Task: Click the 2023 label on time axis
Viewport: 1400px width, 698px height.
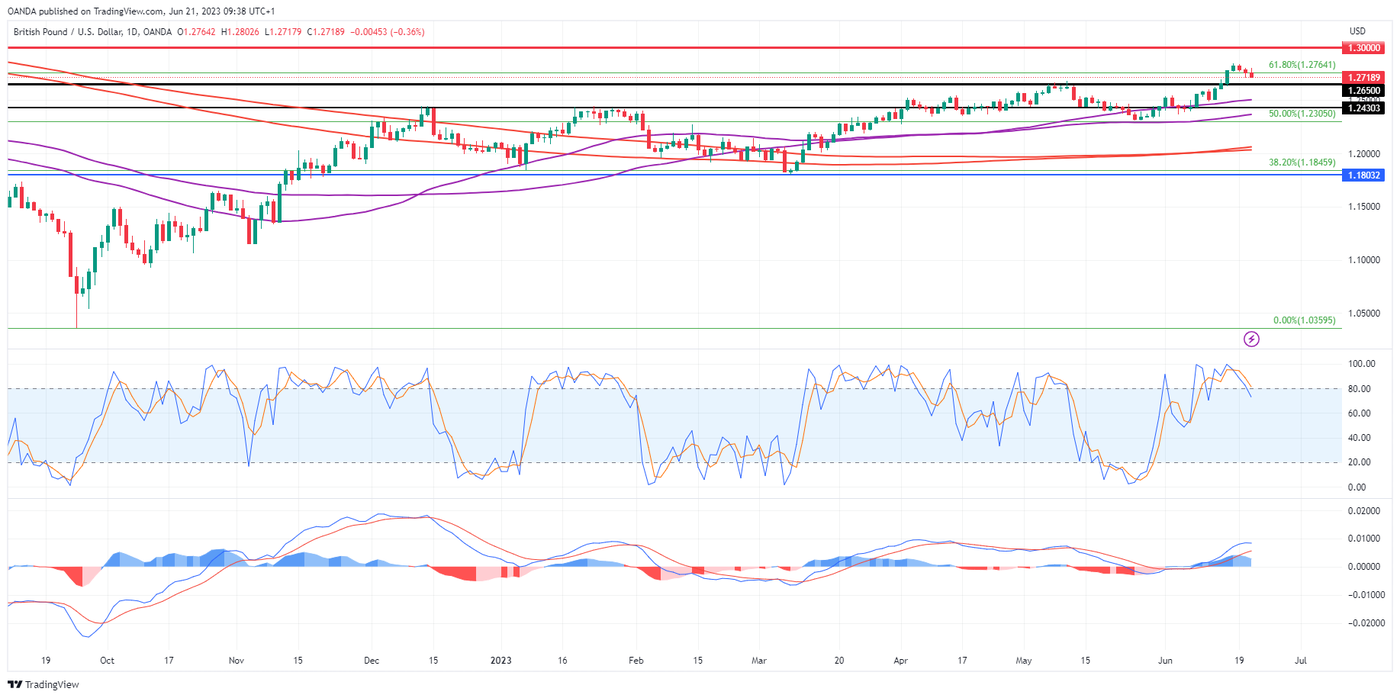Action: [x=501, y=661]
